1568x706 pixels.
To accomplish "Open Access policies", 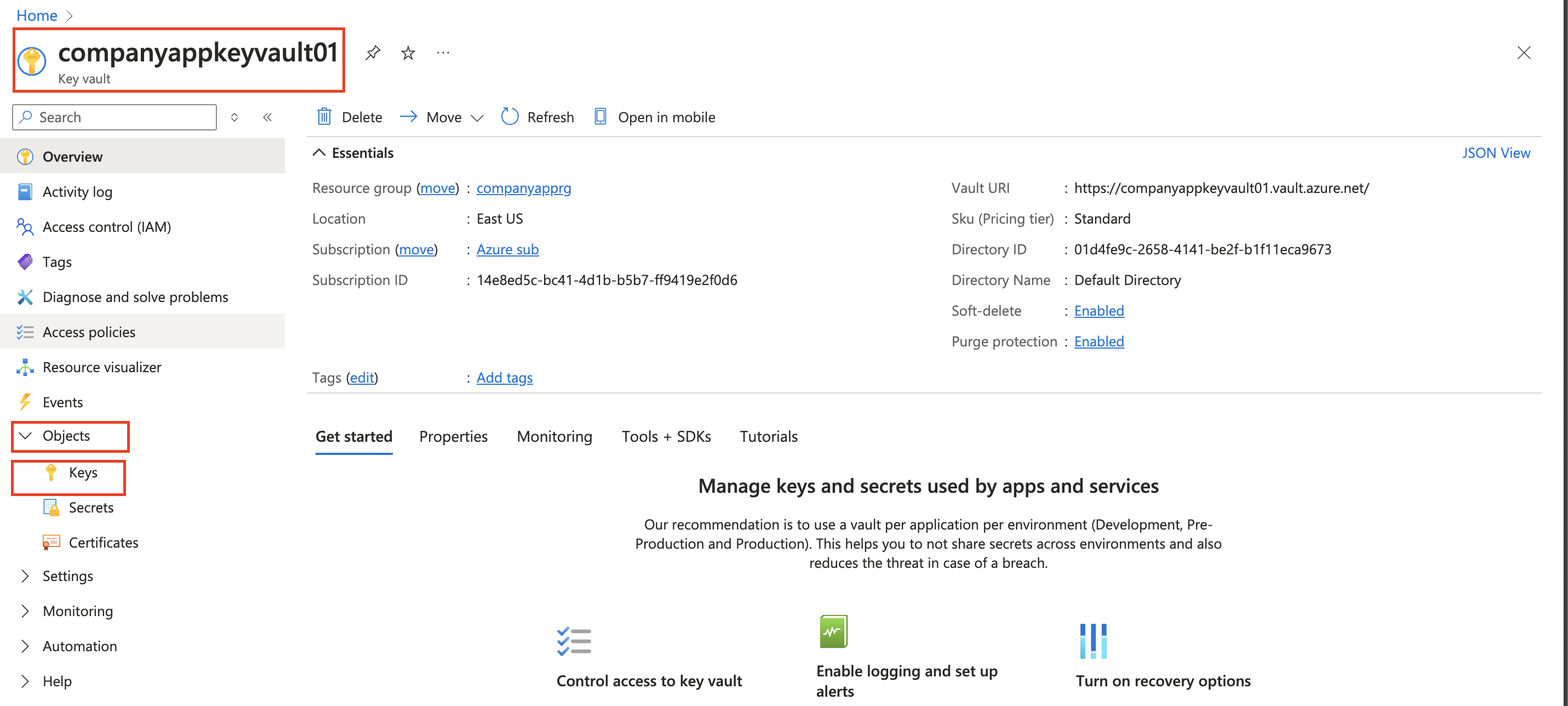I will (x=142, y=332).
